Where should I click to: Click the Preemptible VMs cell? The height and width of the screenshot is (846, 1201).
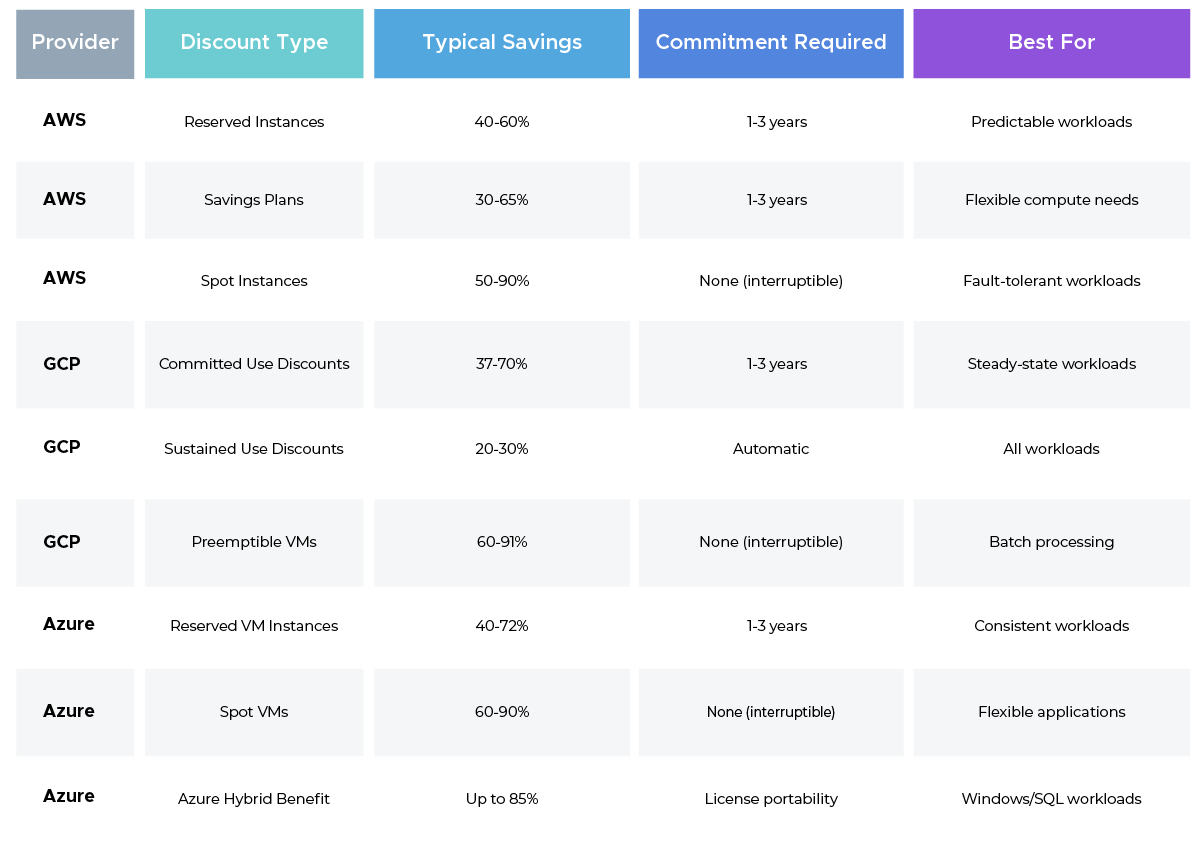[x=253, y=541]
